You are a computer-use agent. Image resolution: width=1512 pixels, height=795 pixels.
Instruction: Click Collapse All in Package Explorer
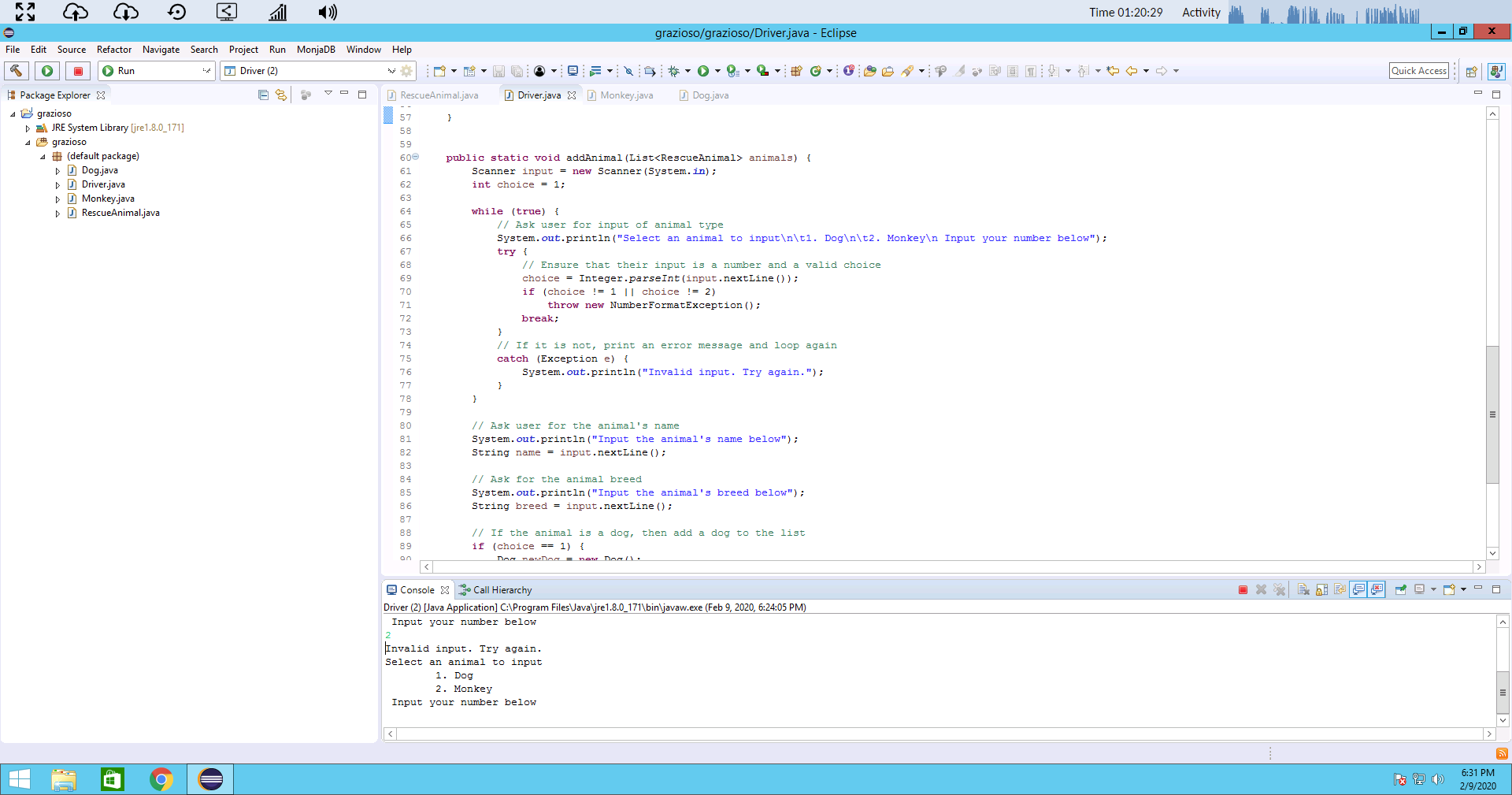coord(263,95)
